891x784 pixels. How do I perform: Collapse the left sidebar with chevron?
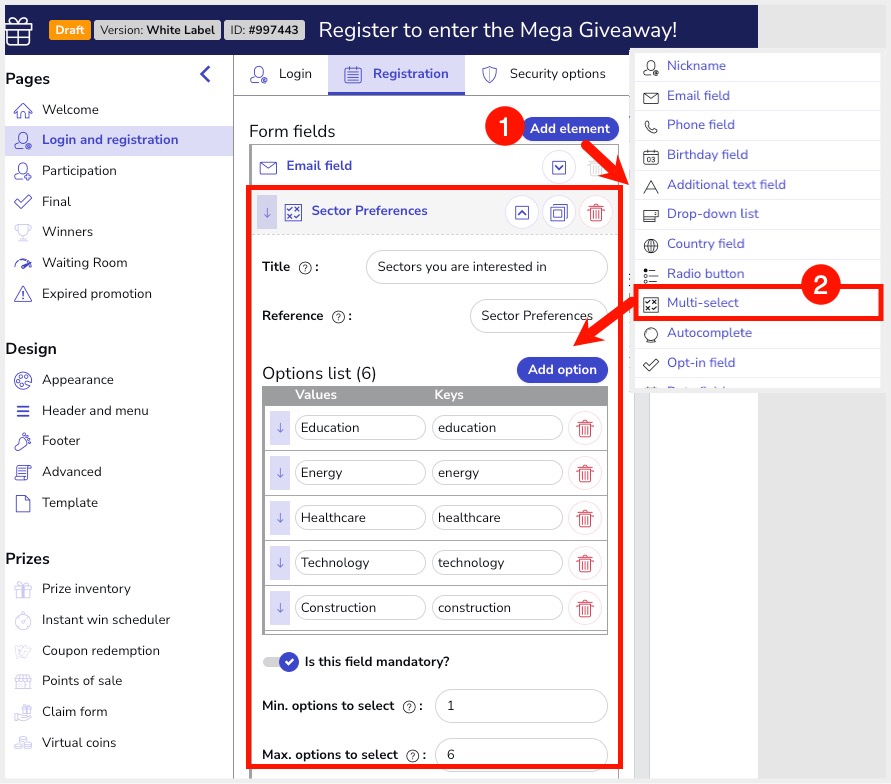205,74
